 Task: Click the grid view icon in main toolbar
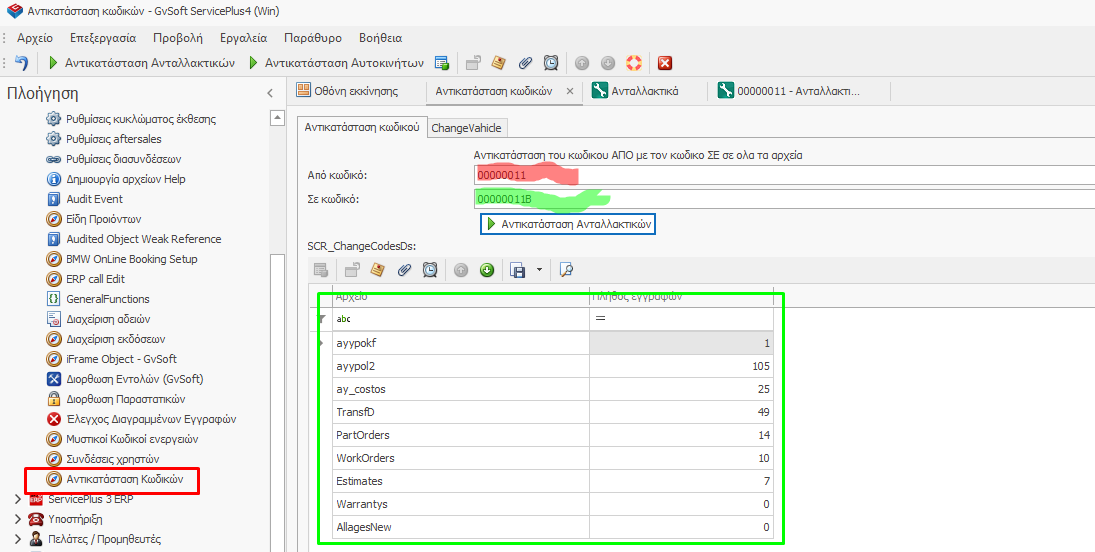(x=441, y=63)
